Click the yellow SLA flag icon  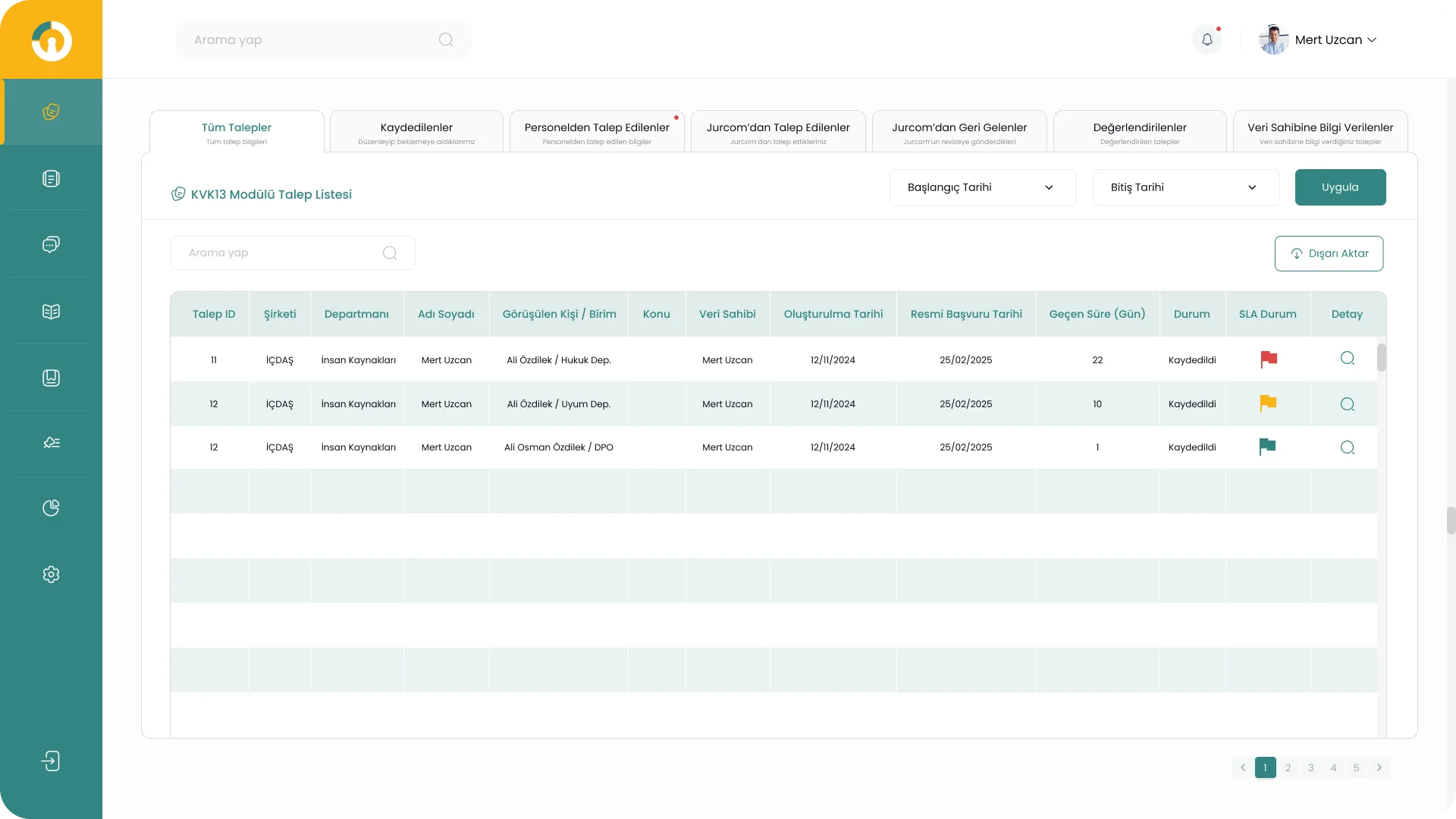[x=1268, y=403]
